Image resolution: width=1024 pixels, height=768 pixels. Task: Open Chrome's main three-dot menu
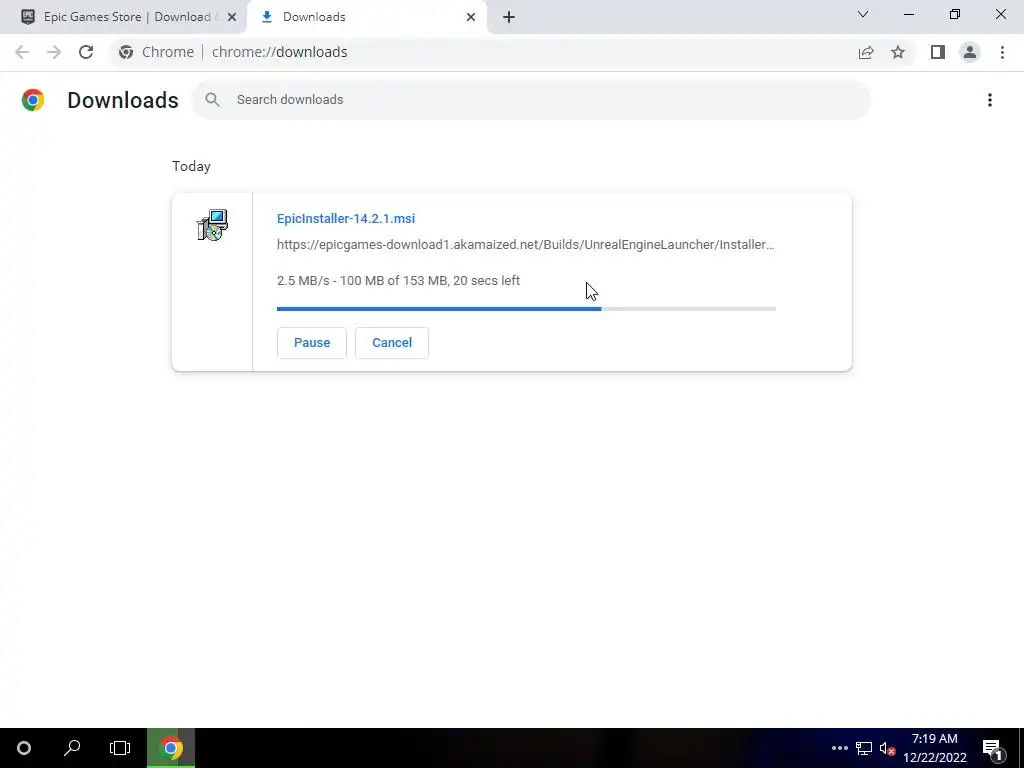tap(1002, 52)
